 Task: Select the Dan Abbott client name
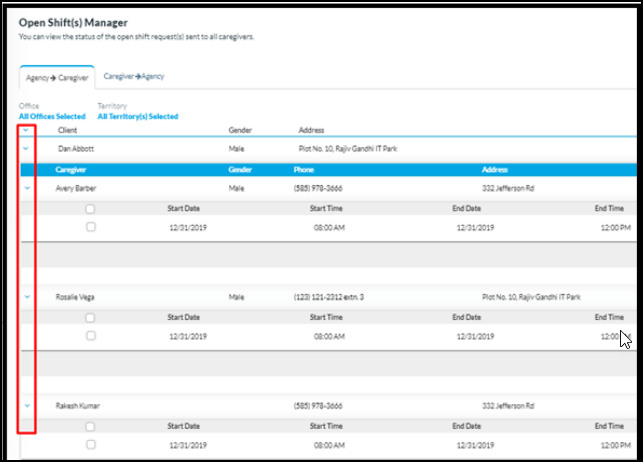(x=75, y=149)
